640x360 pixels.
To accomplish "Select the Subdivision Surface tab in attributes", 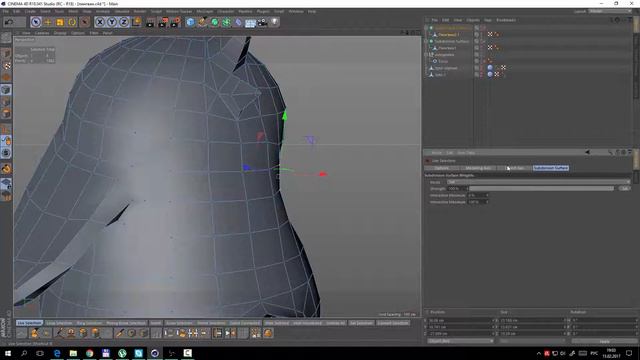I will point(551,168).
